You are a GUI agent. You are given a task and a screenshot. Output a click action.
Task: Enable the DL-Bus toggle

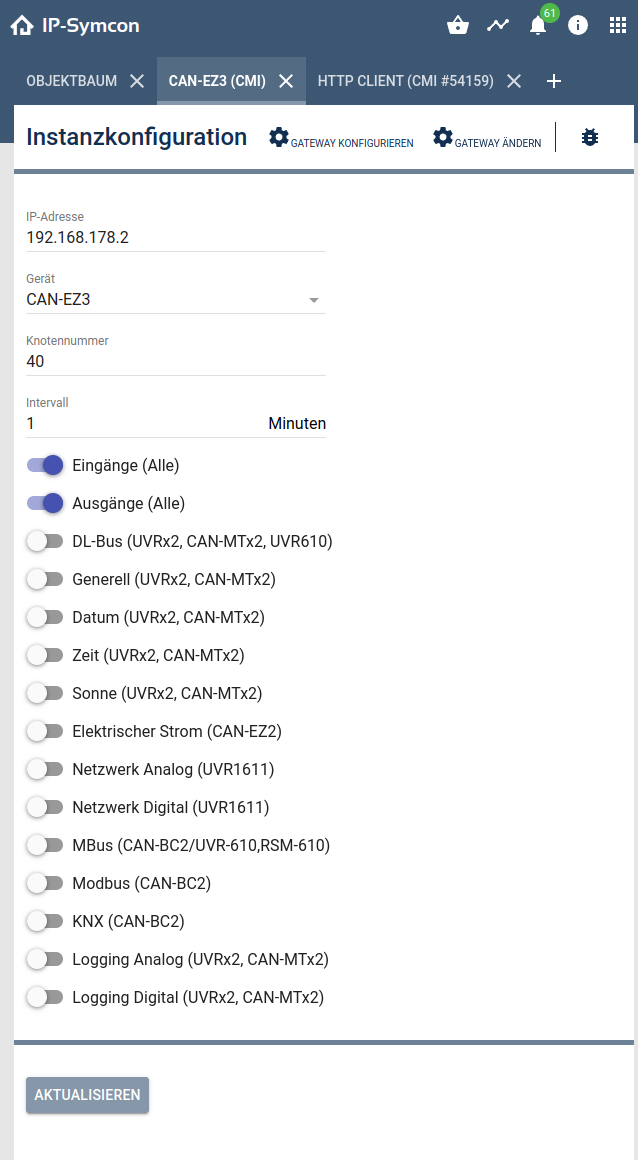pos(45,541)
